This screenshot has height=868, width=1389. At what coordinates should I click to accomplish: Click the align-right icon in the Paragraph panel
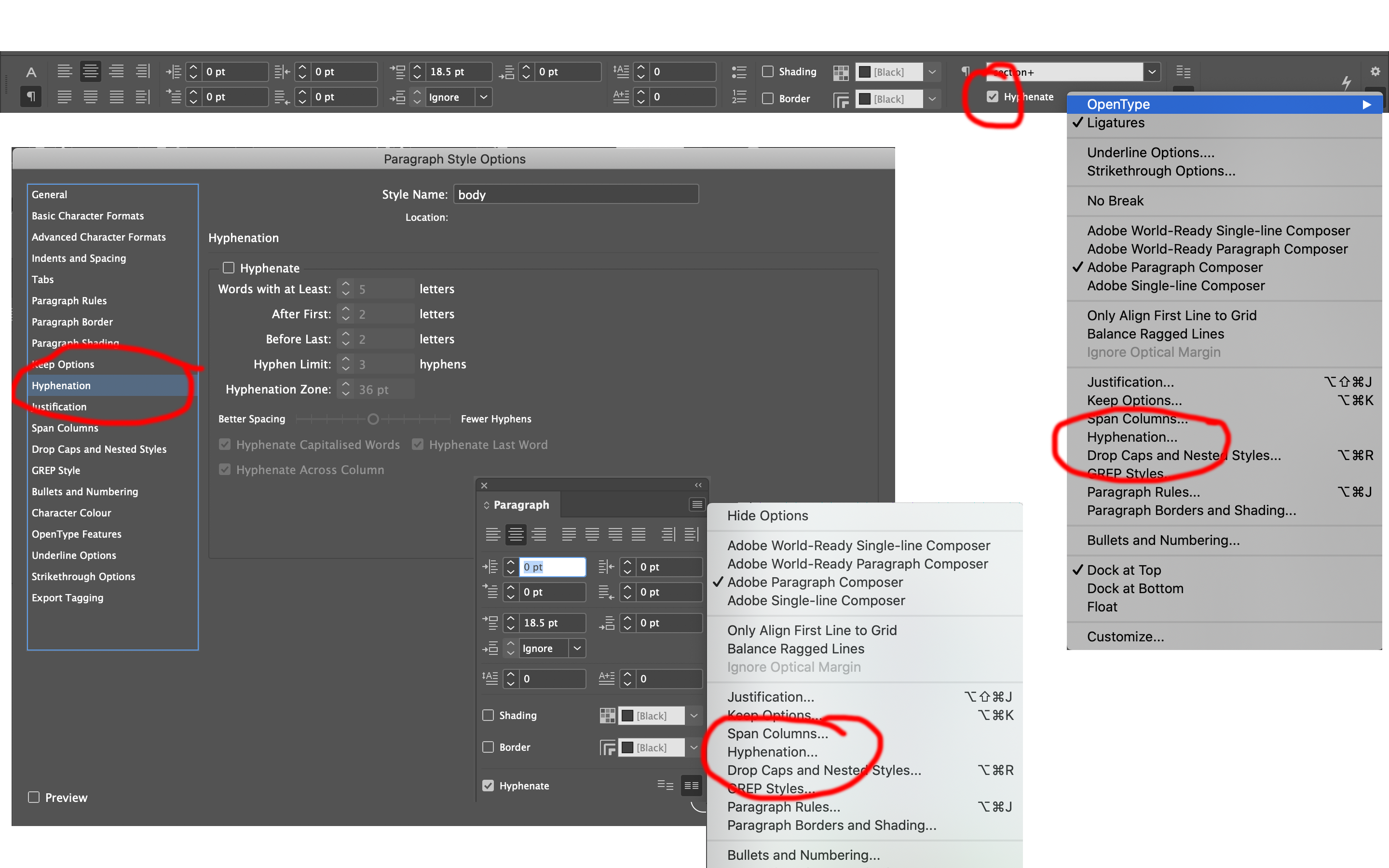pyautogui.click(x=538, y=534)
